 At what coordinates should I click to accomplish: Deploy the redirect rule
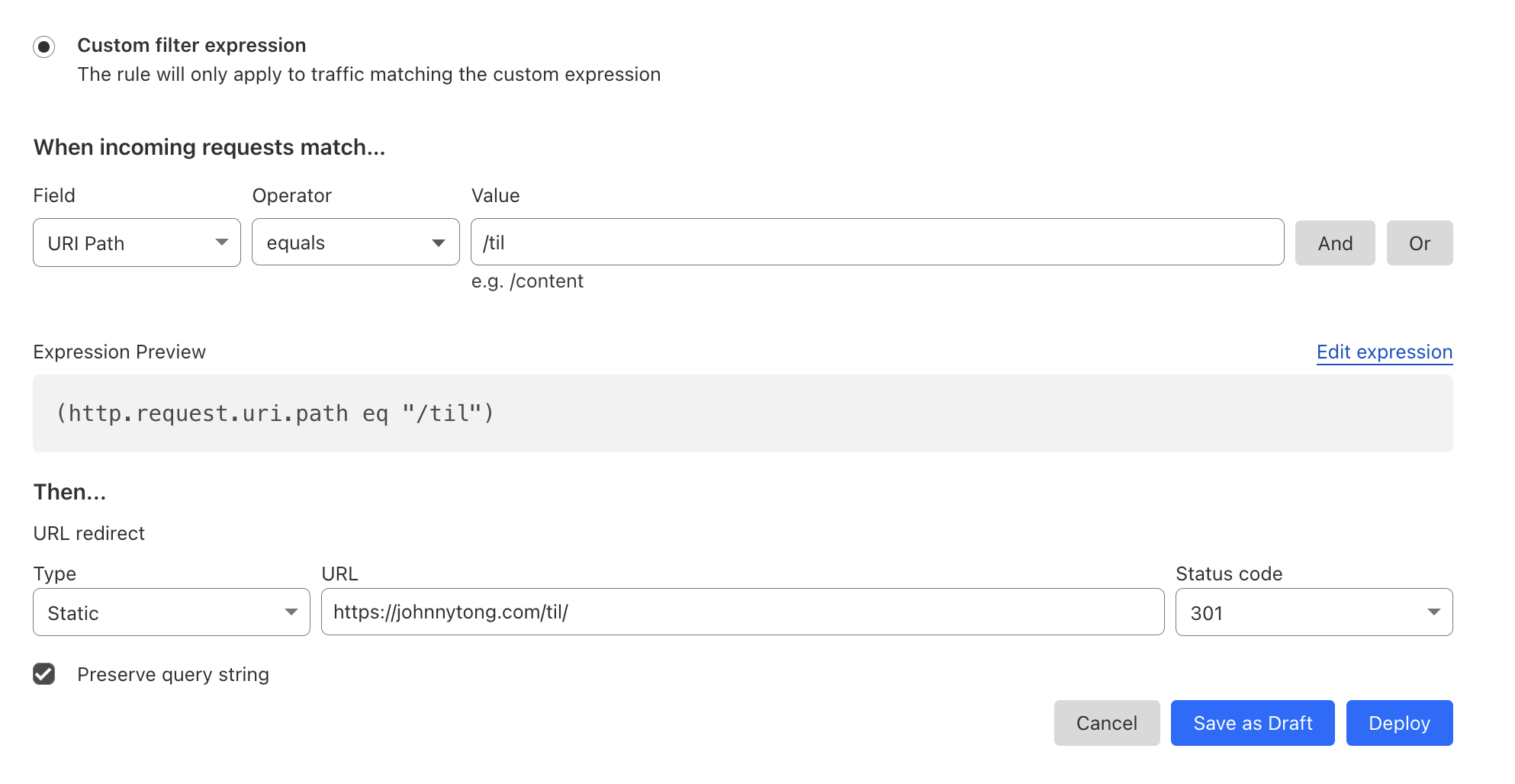click(1398, 723)
